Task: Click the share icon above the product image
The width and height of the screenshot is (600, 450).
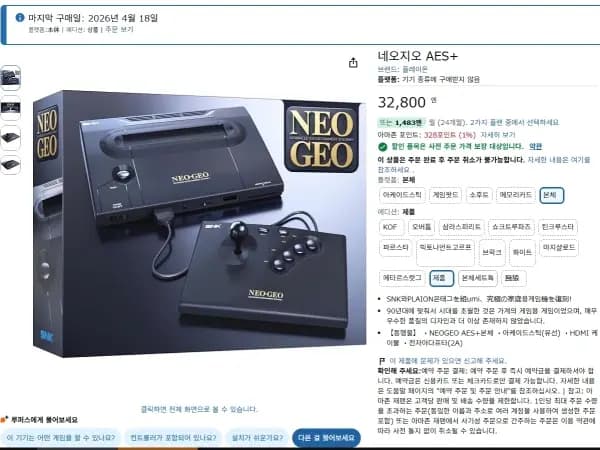Action: point(353,63)
